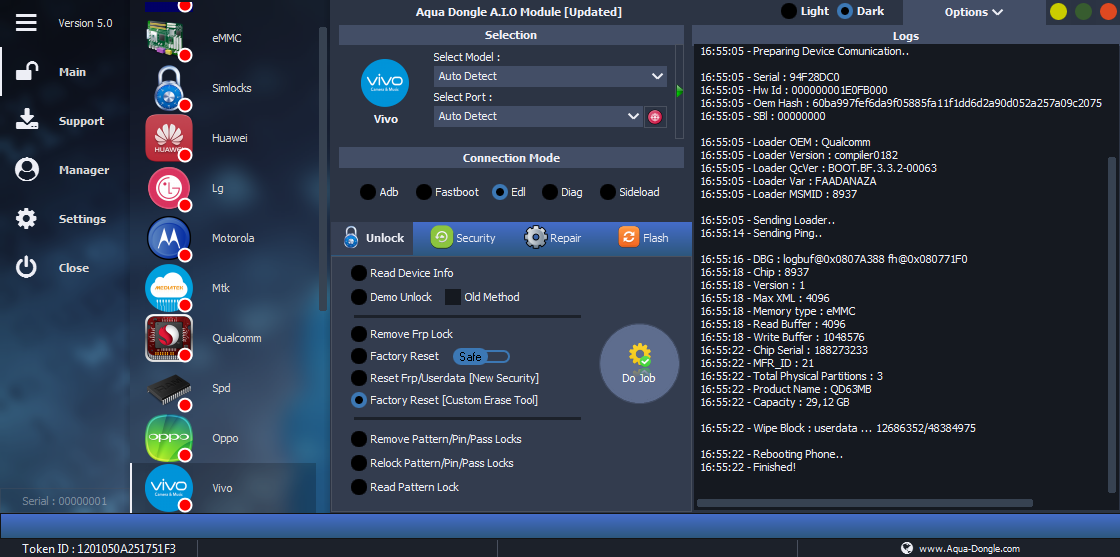Select Factory Reset [Custom Erase Tool]
Image resolution: width=1120 pixels, height=557 pixels.
[444, 400]
